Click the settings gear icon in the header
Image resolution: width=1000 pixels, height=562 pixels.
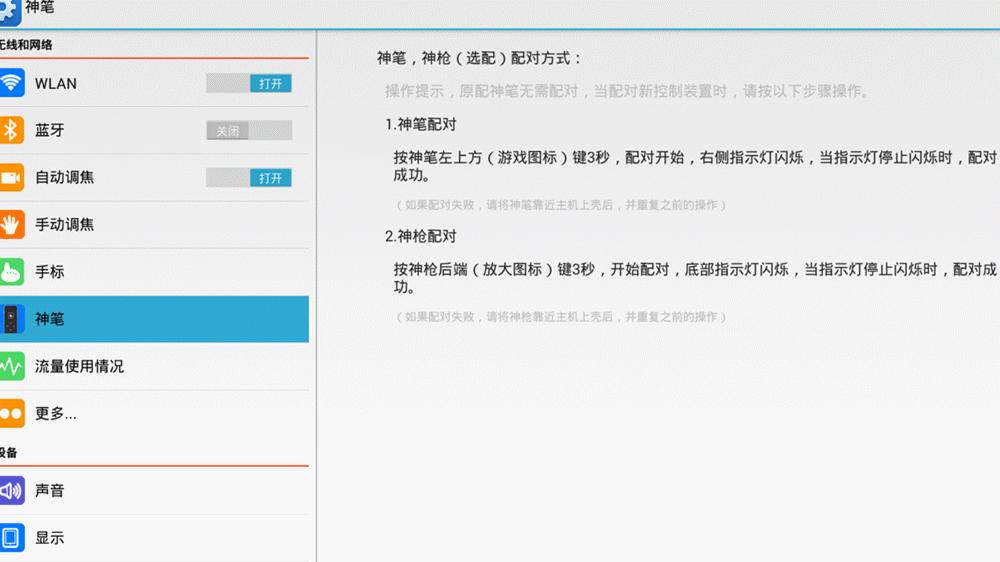pyautogui.click(x=10, y=11)
